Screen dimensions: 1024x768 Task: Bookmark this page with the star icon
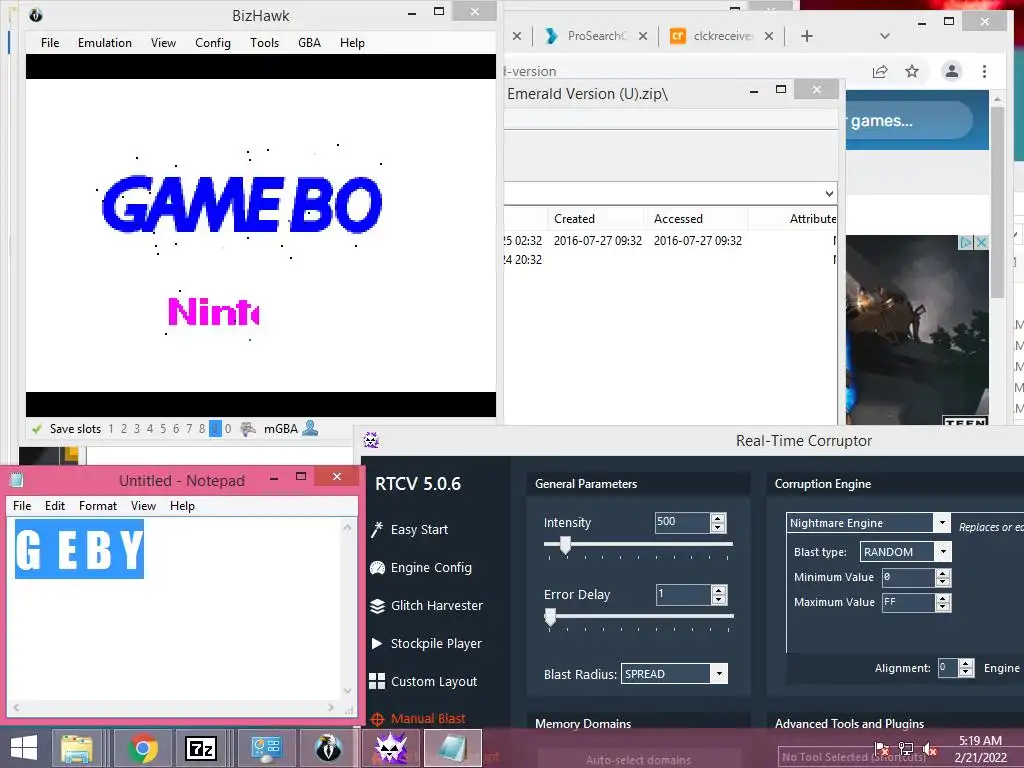(912, 71)
